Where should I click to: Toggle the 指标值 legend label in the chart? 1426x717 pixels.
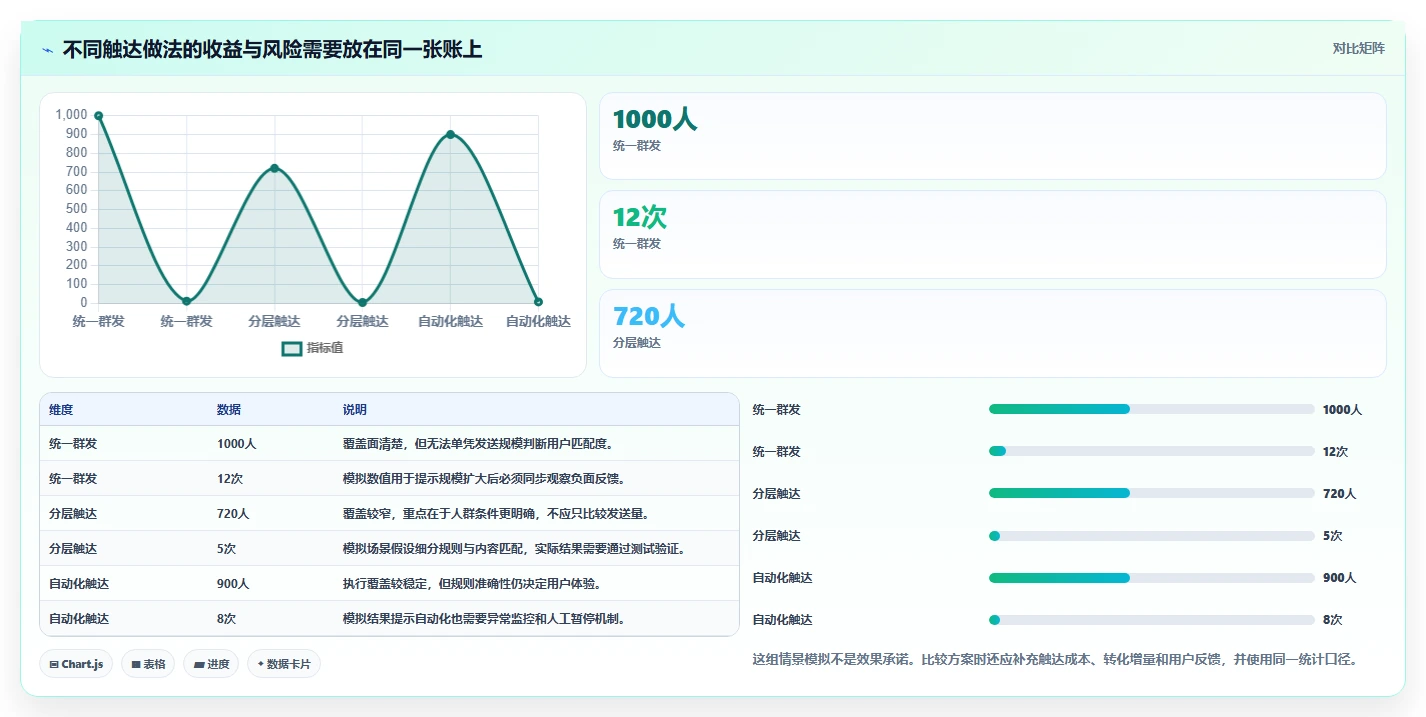(325, 348)
